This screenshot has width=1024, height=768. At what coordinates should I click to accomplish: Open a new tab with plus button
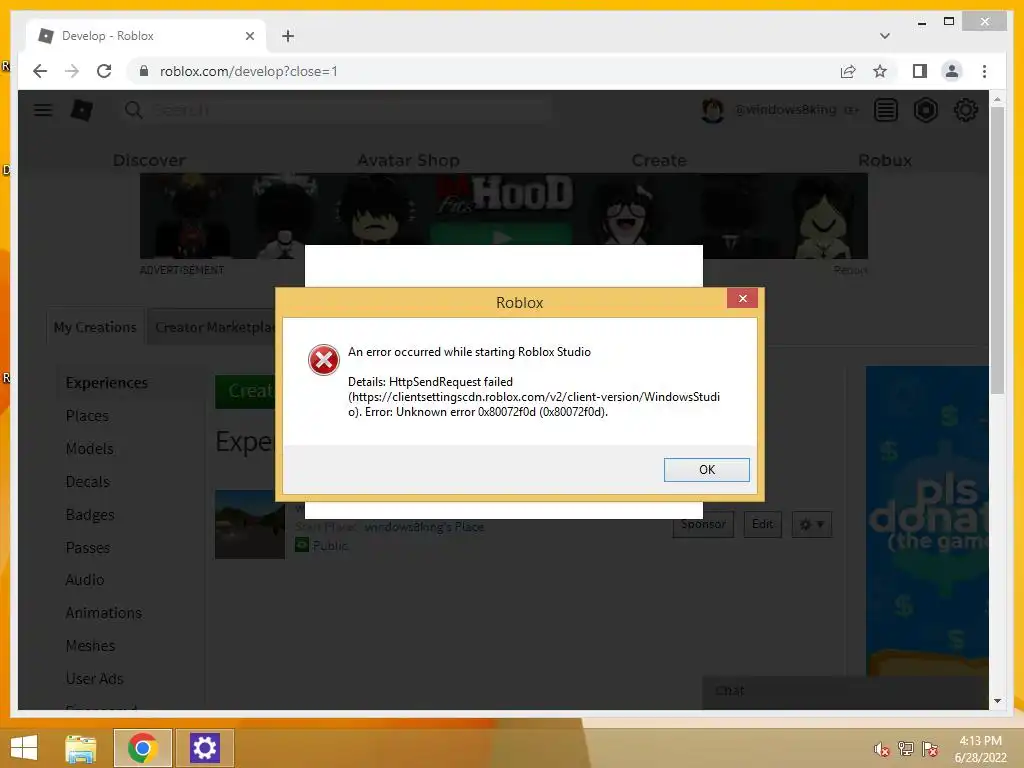288,36
